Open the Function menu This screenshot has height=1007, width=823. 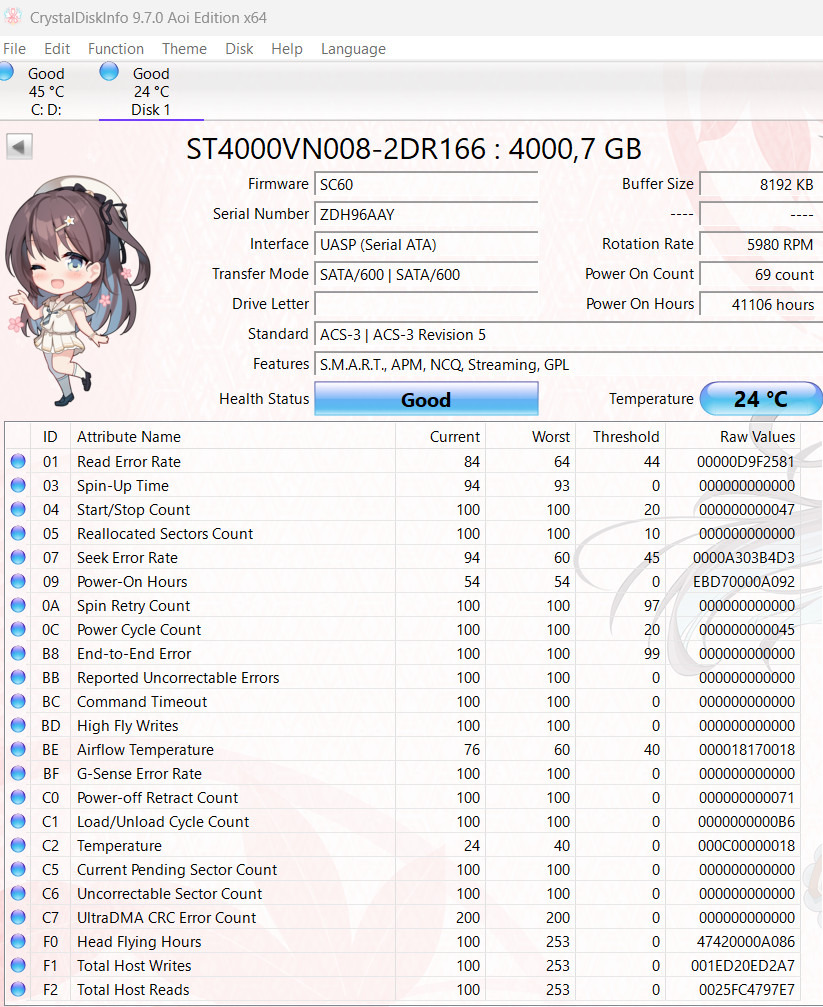click(115, 48)
